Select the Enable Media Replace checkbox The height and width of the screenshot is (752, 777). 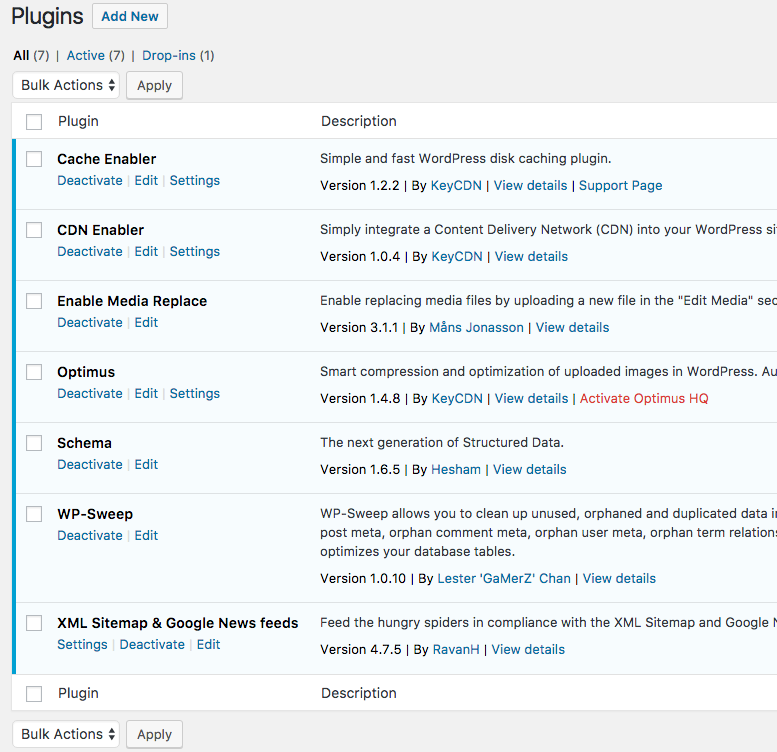point(34,301)
